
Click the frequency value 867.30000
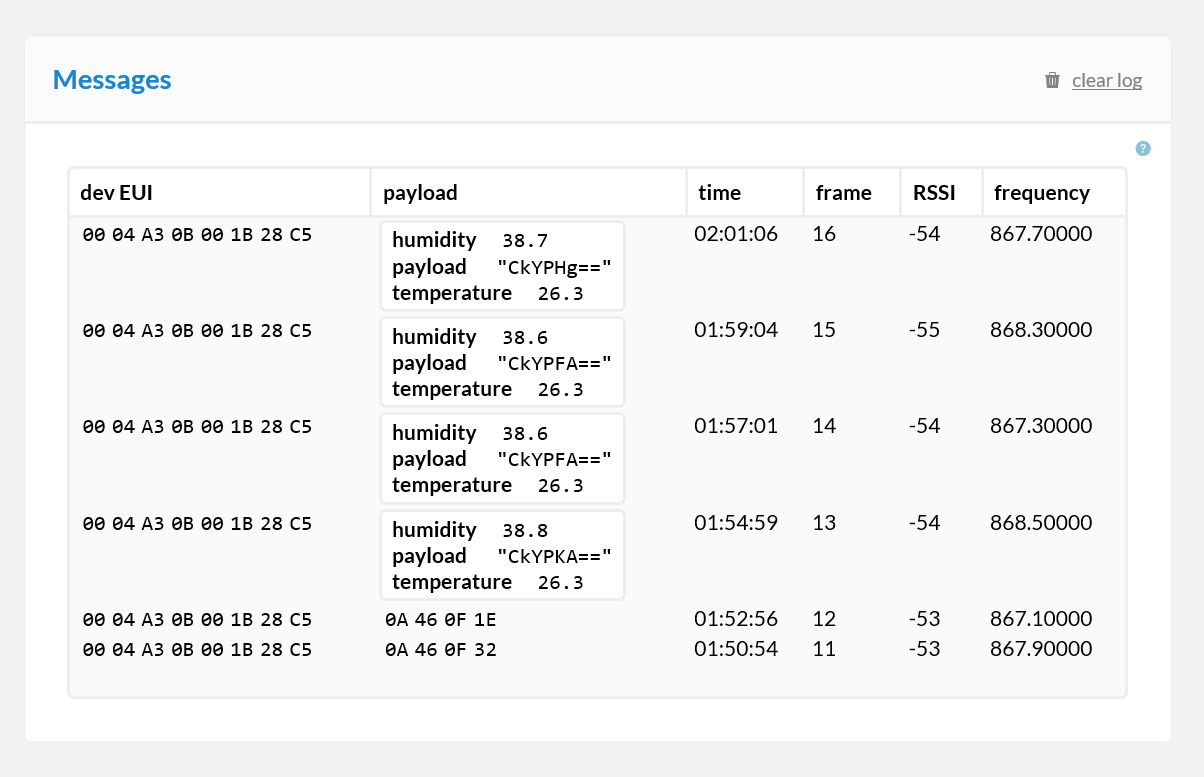point(1041,426)
